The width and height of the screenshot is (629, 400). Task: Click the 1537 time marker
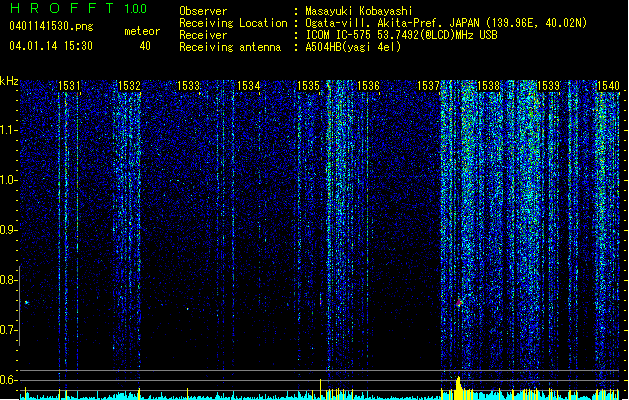point(428,86)
